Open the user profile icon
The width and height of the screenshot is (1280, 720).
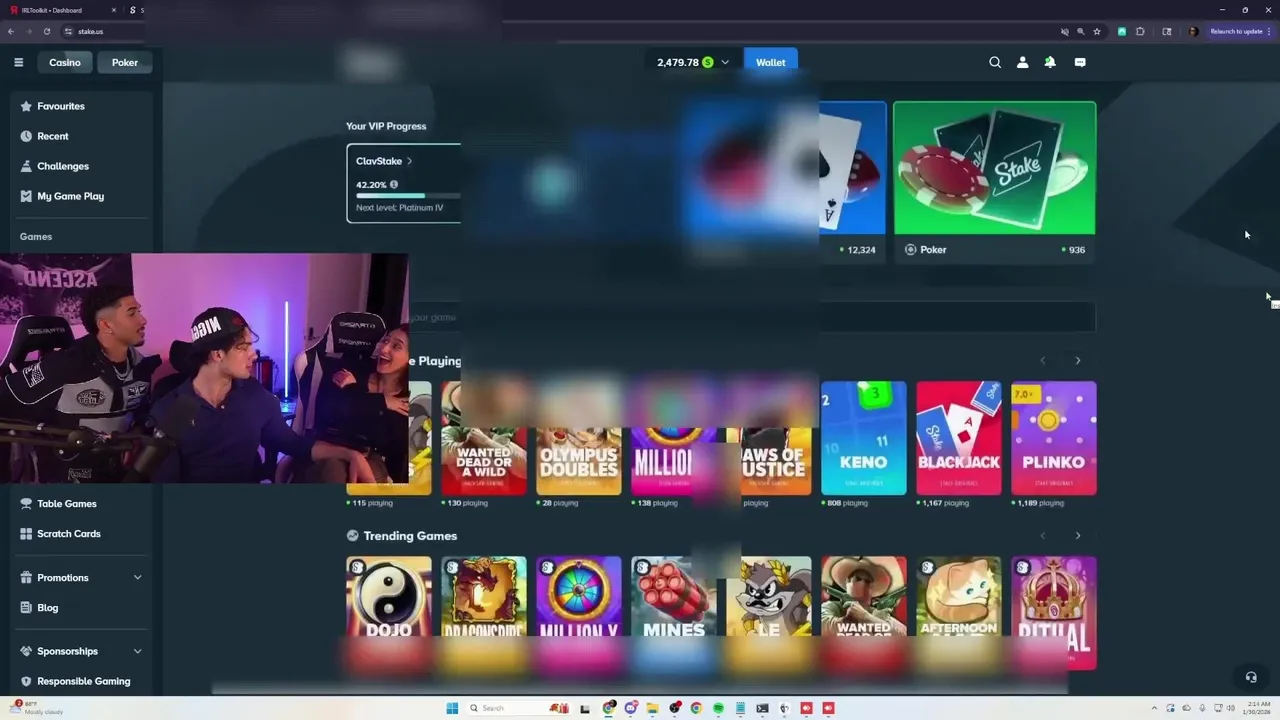(x=1022, y=62)
